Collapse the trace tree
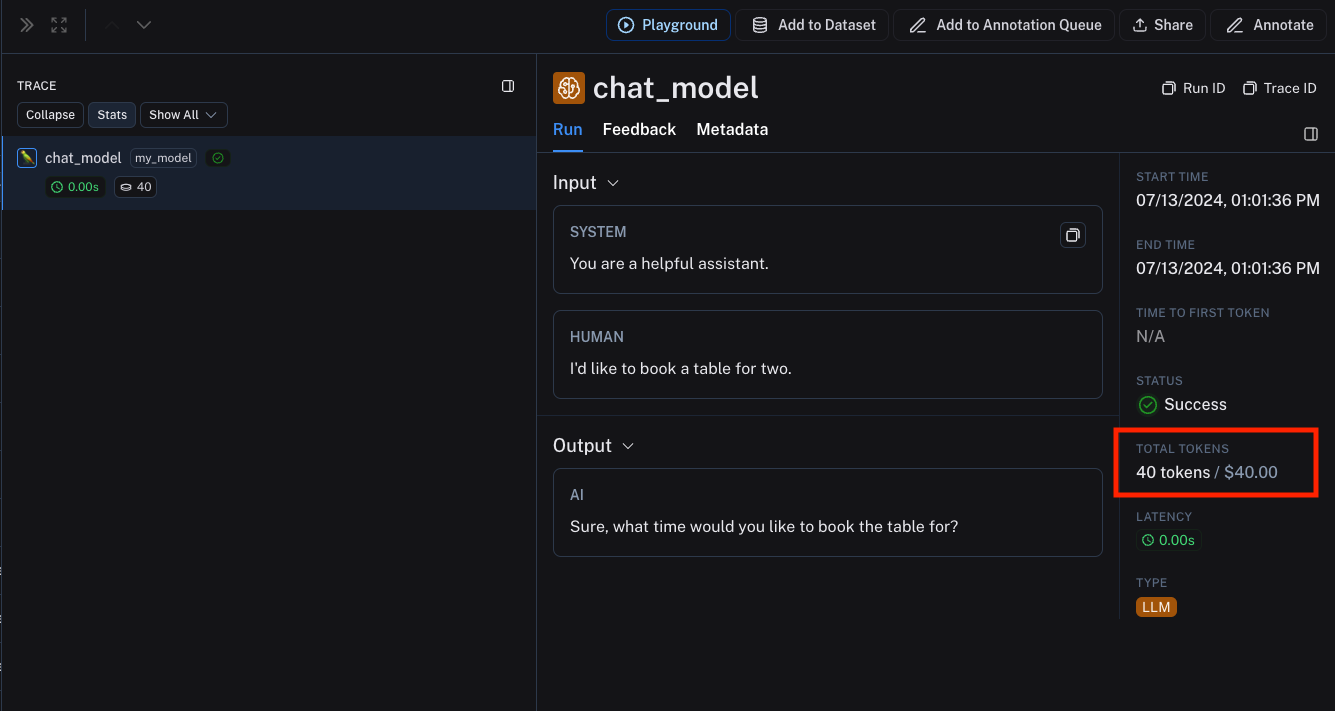Viewport: 1335px width, 711px height. 50,115
